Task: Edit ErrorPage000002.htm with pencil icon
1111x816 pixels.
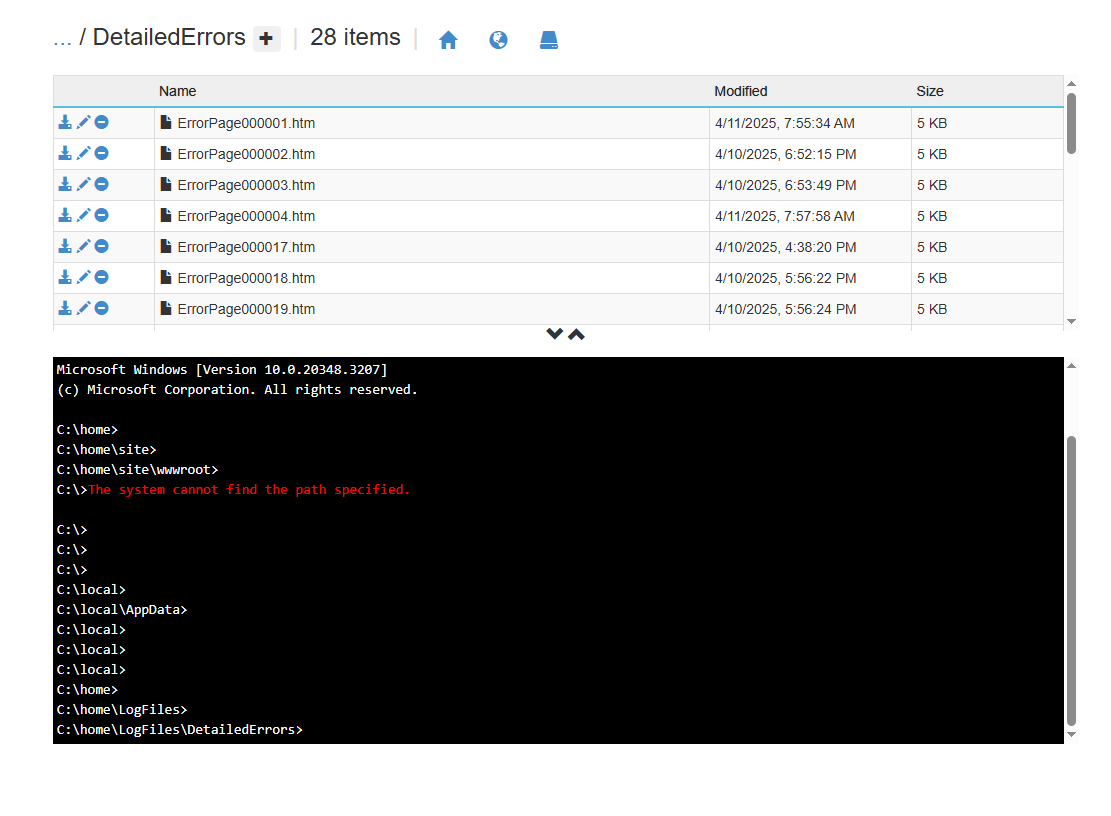Action: [x=84, y=153]
